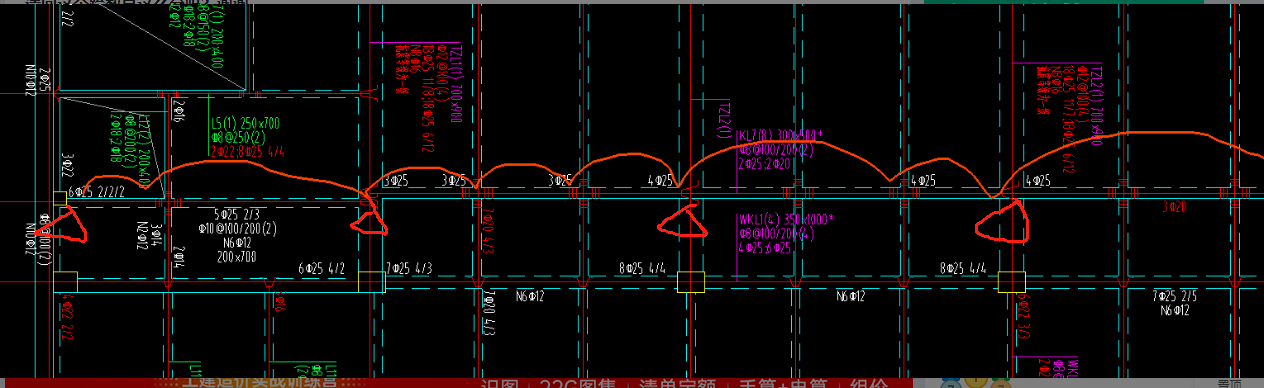The width and height of the screenshot is (1264, 388).
Task: Select the 7Φ25 4/3 bottom rebar text
Action: click(x=409, y=268)
